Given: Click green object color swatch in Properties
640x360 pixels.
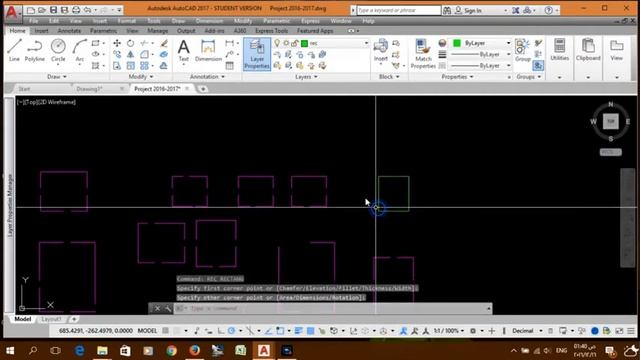Looking at the screenshot, I should coord(457,43).
